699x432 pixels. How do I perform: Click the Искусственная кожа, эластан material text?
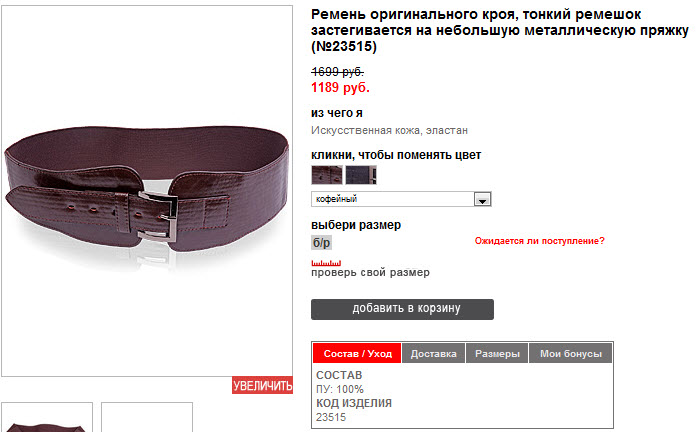(389, 130)
